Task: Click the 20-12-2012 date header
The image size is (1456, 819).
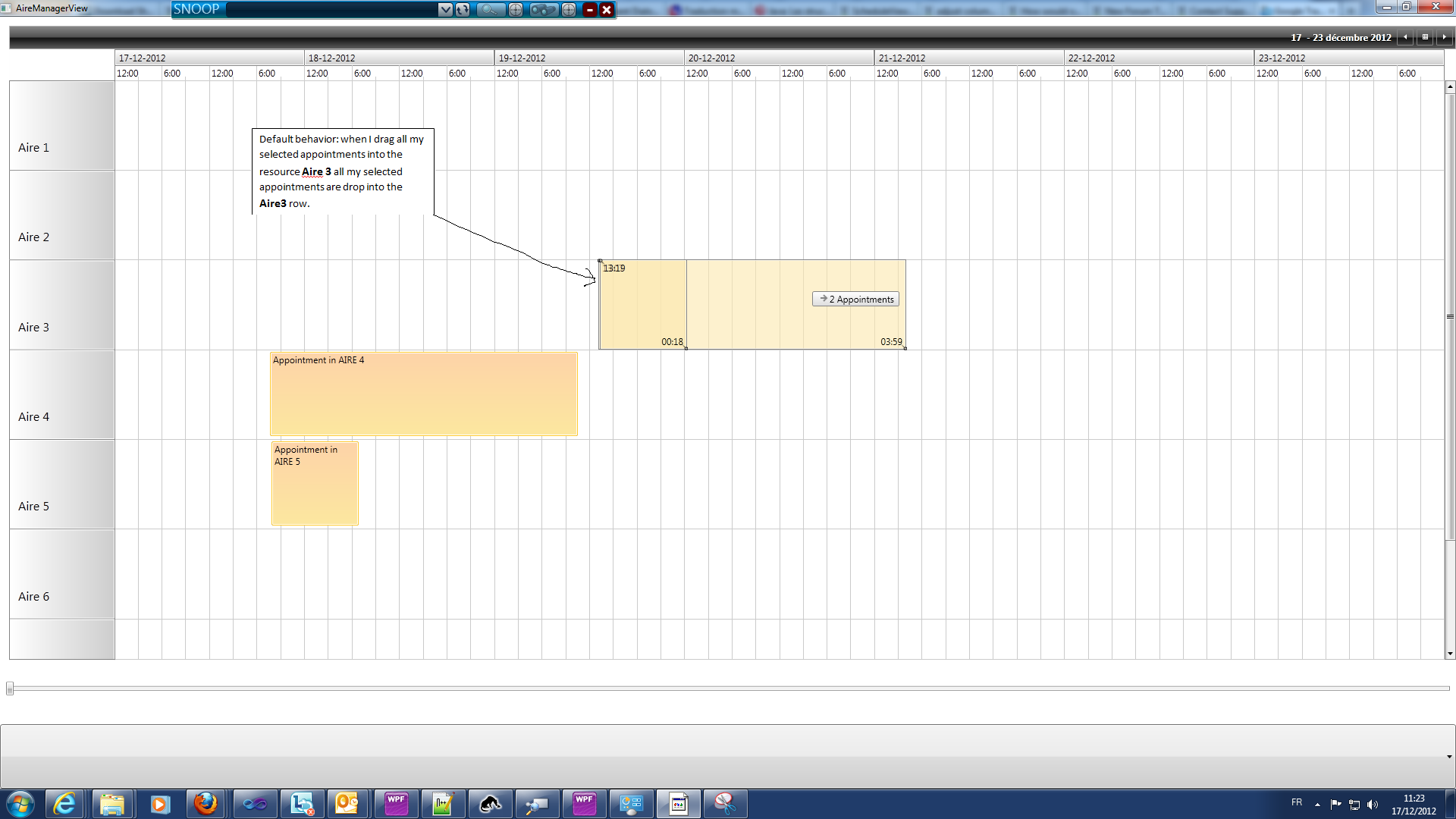Action: coord(779,58)
